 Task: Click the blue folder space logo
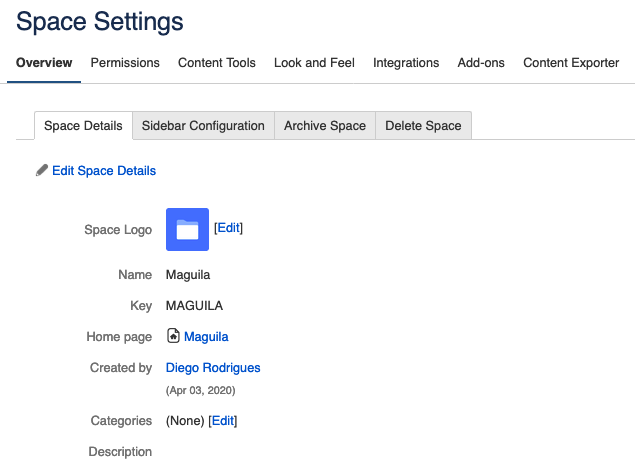pyautogui.click(x=187, y=229)
